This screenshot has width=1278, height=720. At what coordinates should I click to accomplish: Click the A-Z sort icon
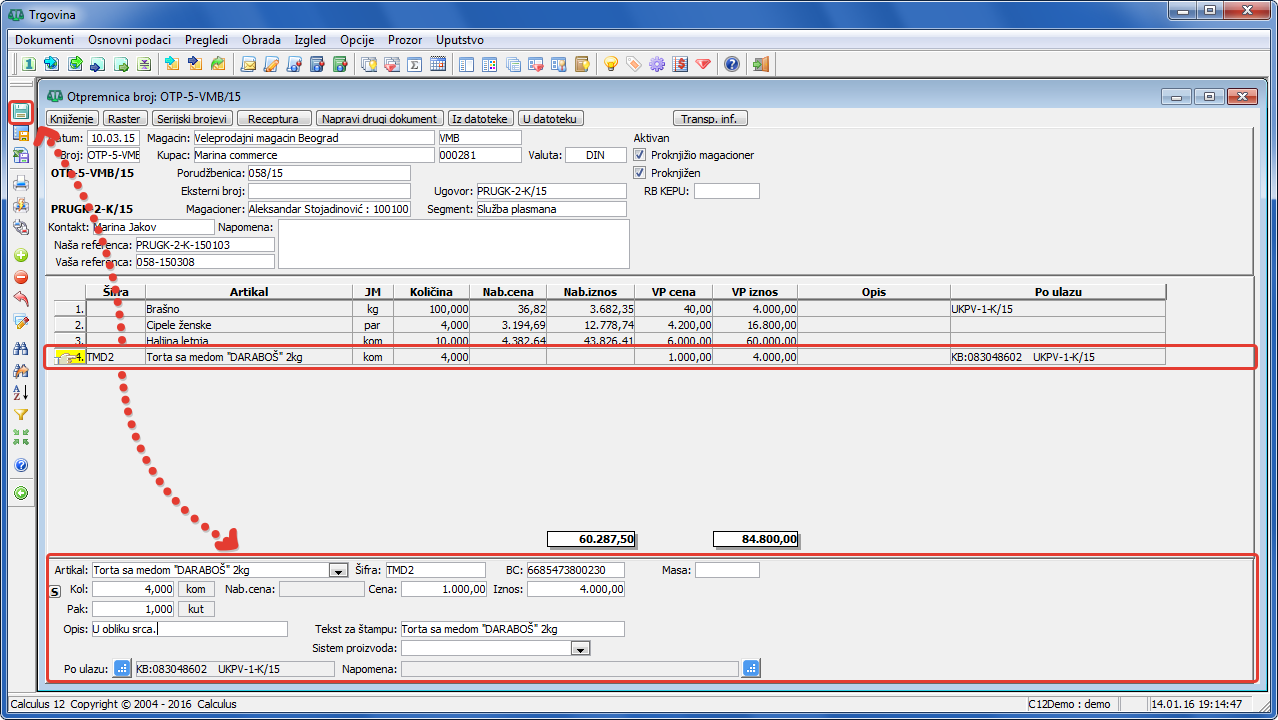[21, 392]
